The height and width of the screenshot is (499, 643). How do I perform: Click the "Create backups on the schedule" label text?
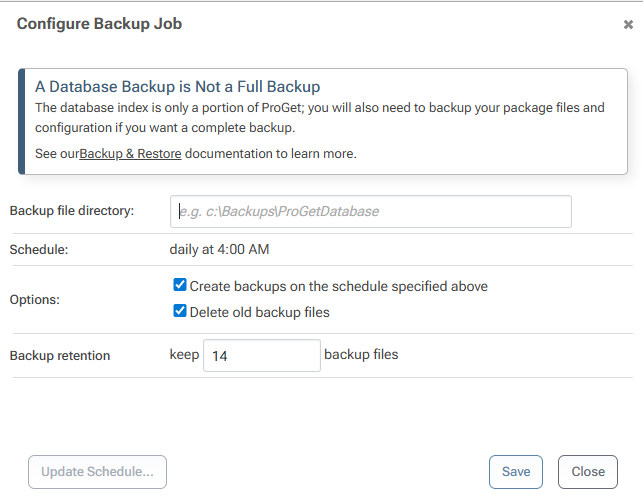click(338, 286)
